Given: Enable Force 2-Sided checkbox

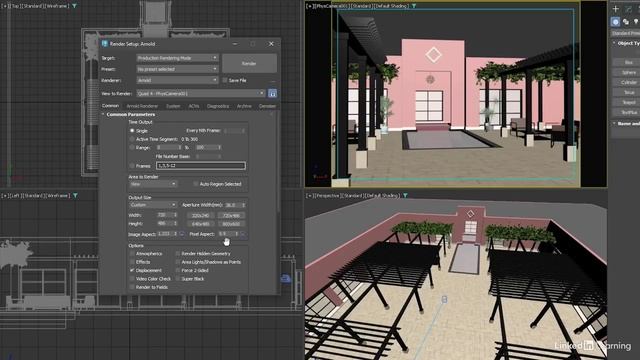Looking at the screenshot, I should [178, 270].
